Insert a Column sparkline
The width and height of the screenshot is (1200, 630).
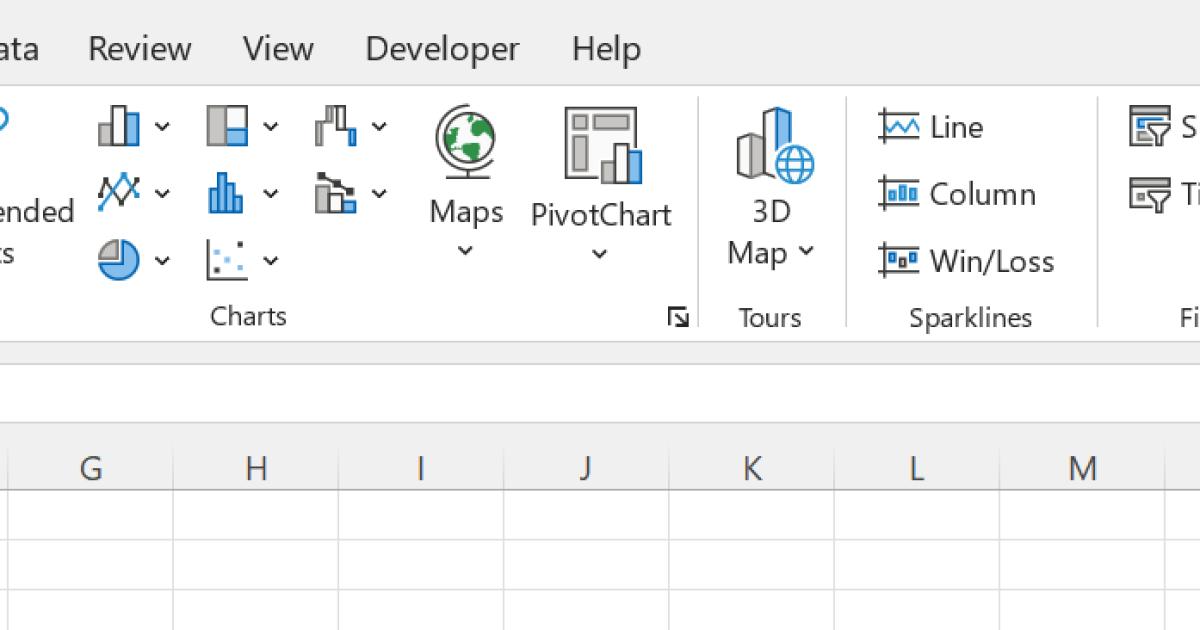coord(957,194)
